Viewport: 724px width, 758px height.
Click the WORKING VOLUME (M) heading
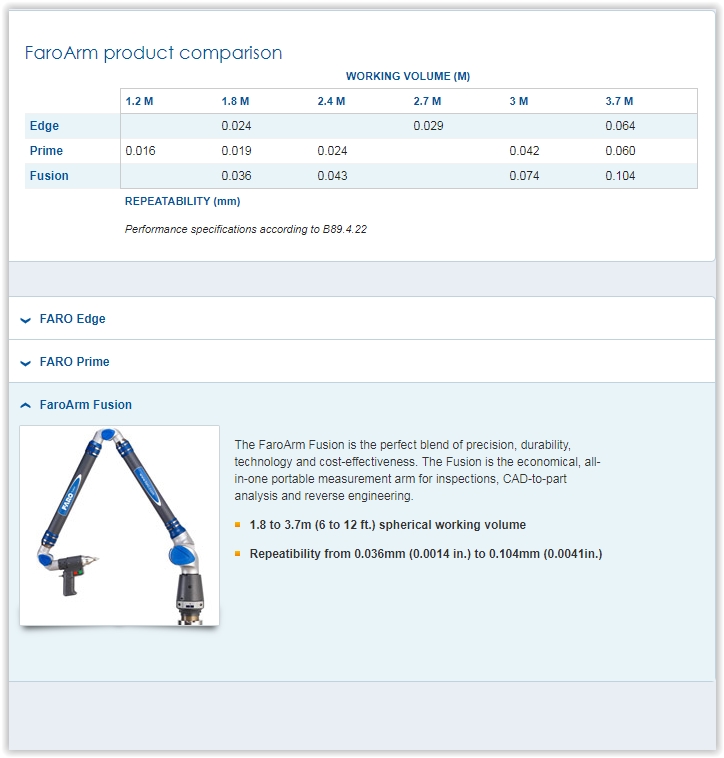pos(408,76)
